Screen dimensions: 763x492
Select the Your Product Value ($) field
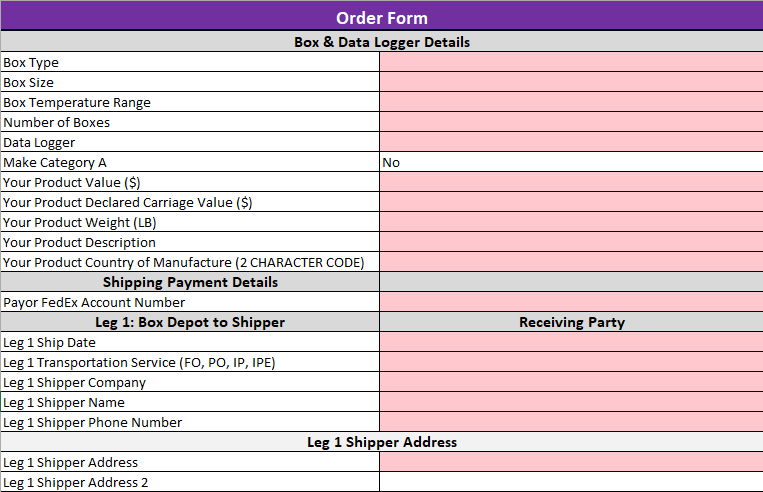coord(570,182)
